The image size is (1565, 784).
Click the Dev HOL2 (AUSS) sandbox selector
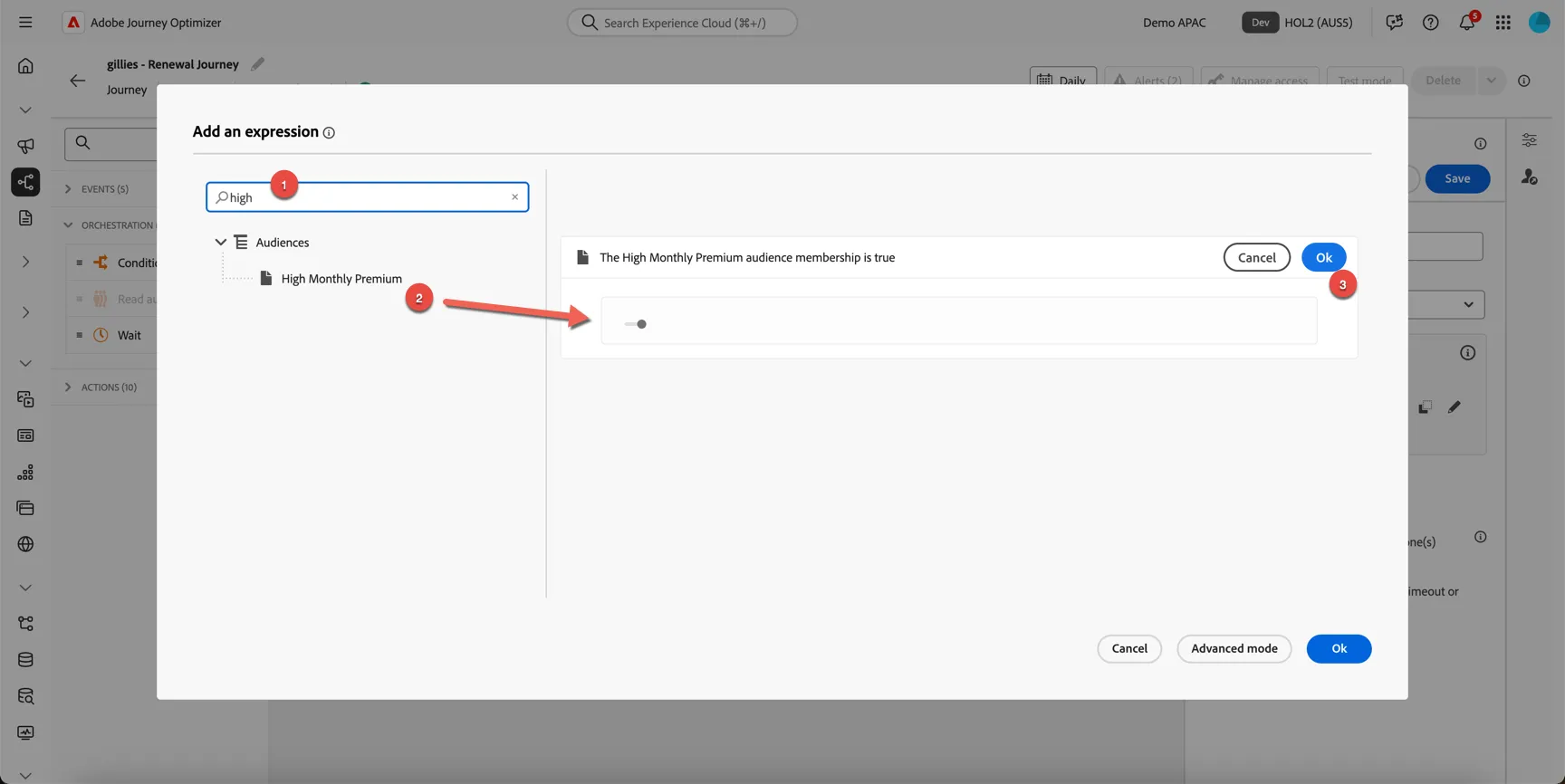pos(1297,23)
